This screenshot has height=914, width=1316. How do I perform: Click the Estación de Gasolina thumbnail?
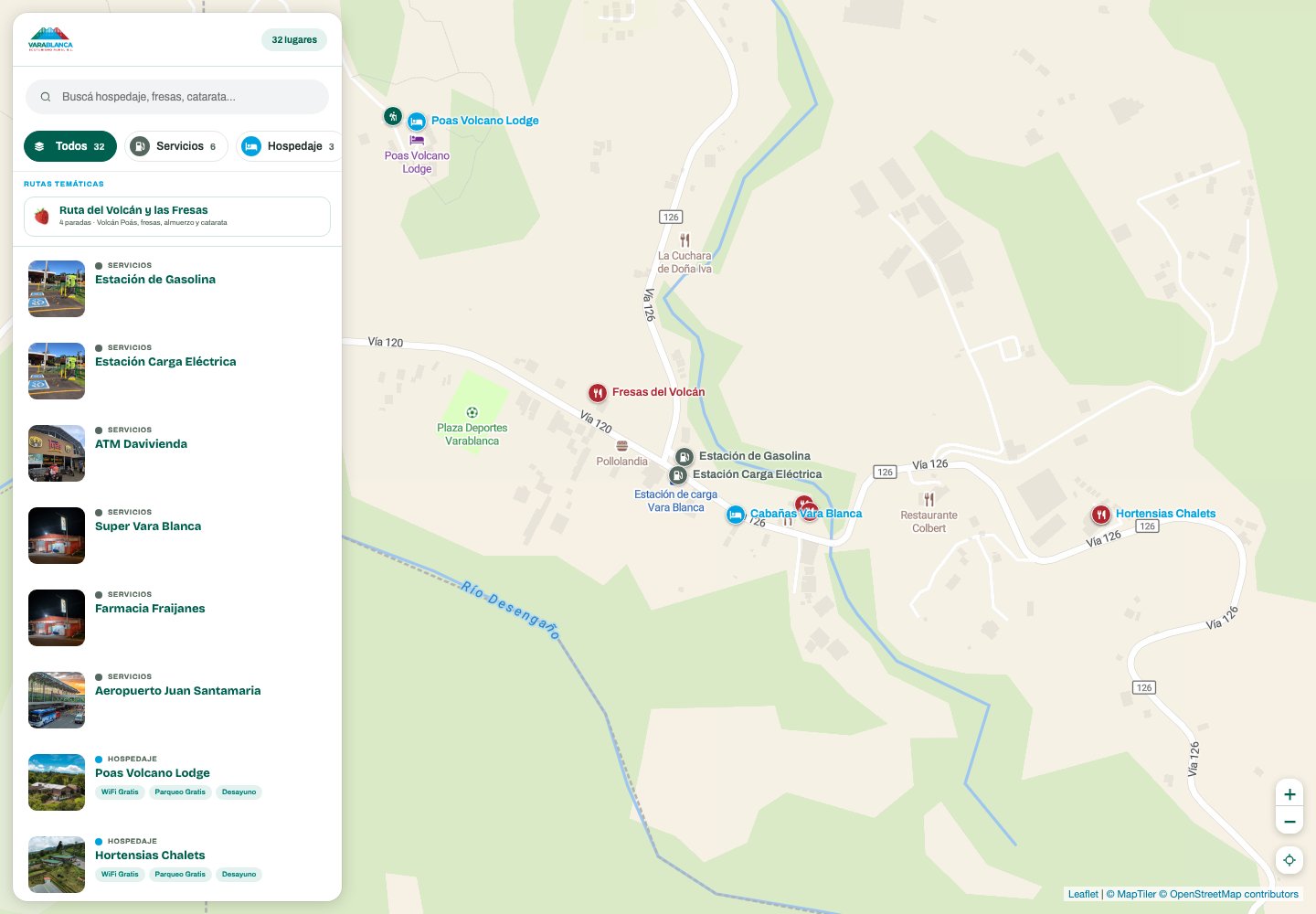click(x=57, y=289)
